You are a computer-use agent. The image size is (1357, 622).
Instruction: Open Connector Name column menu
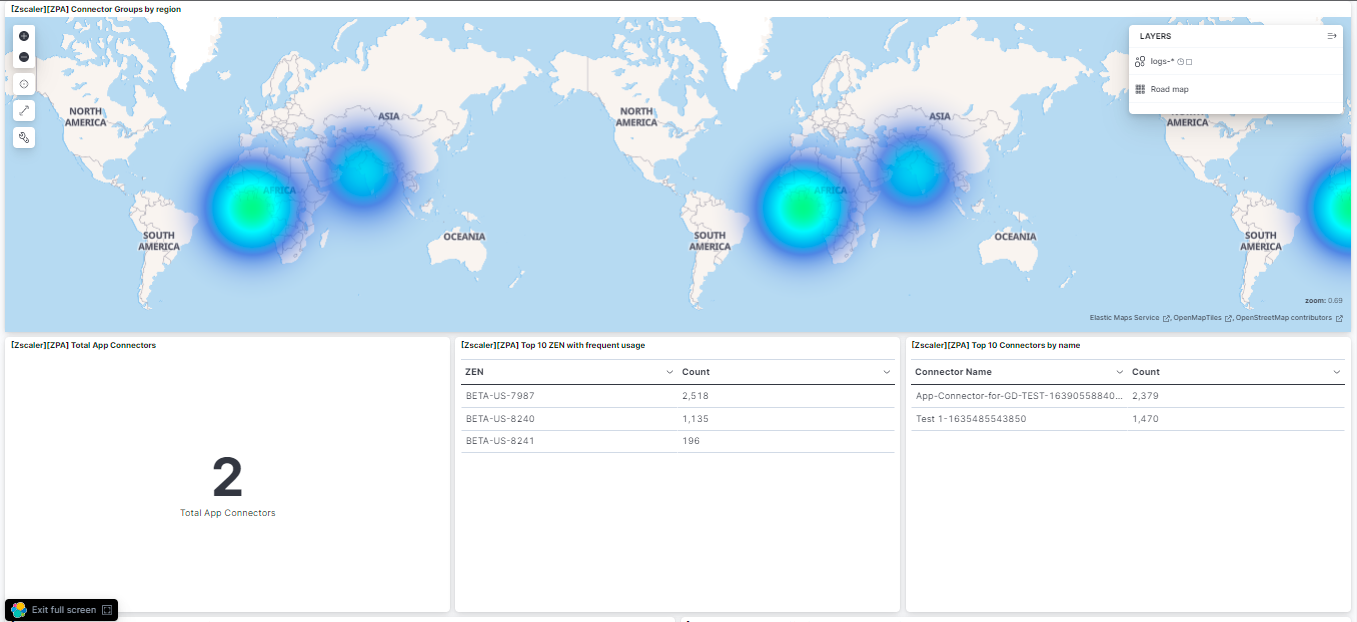pos(1119,372)
